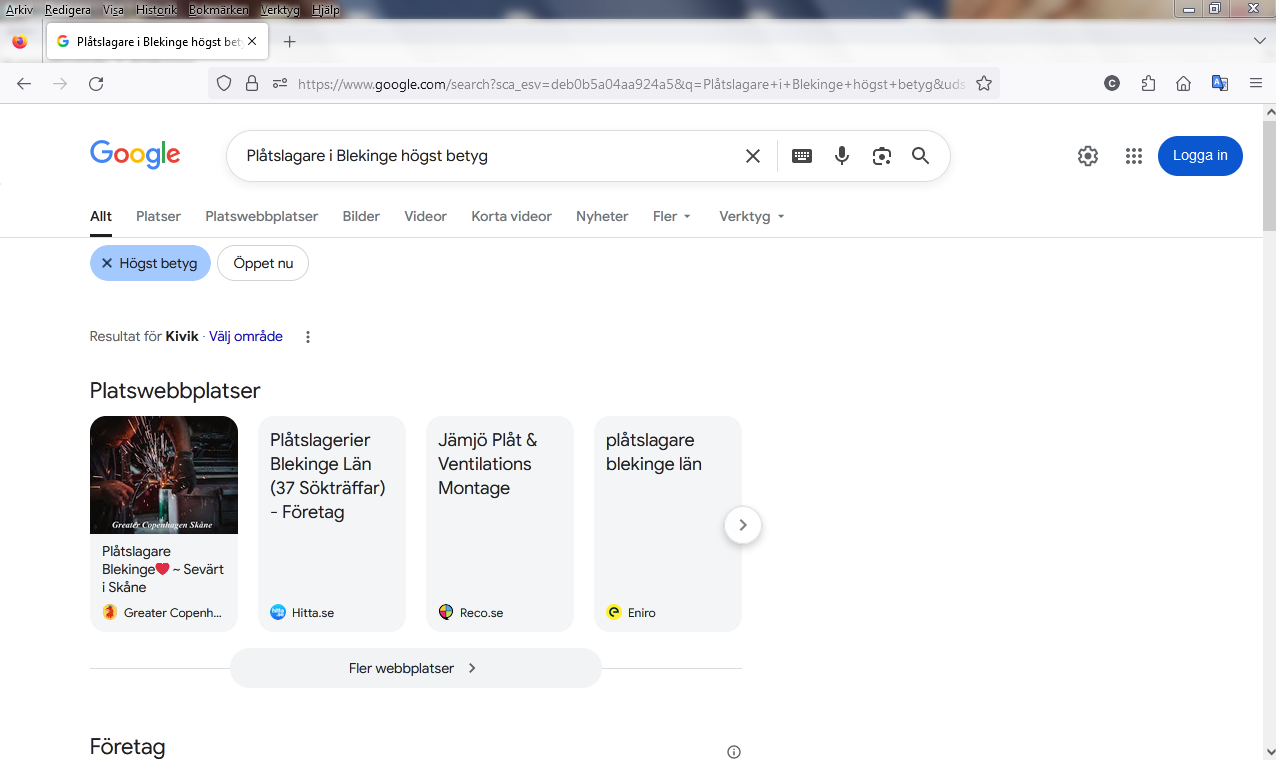Show next carousel results with arrow
The width and height of the screenshot is (1276, 760).
click(743, 524)
